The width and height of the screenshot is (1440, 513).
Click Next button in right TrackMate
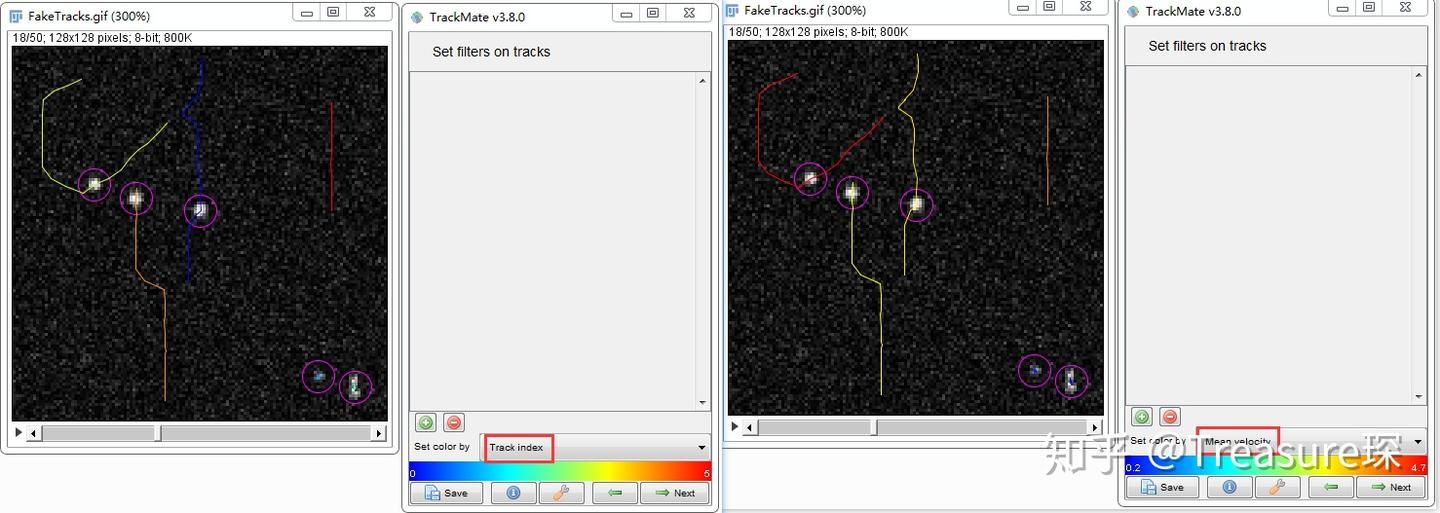(1391, 487)
